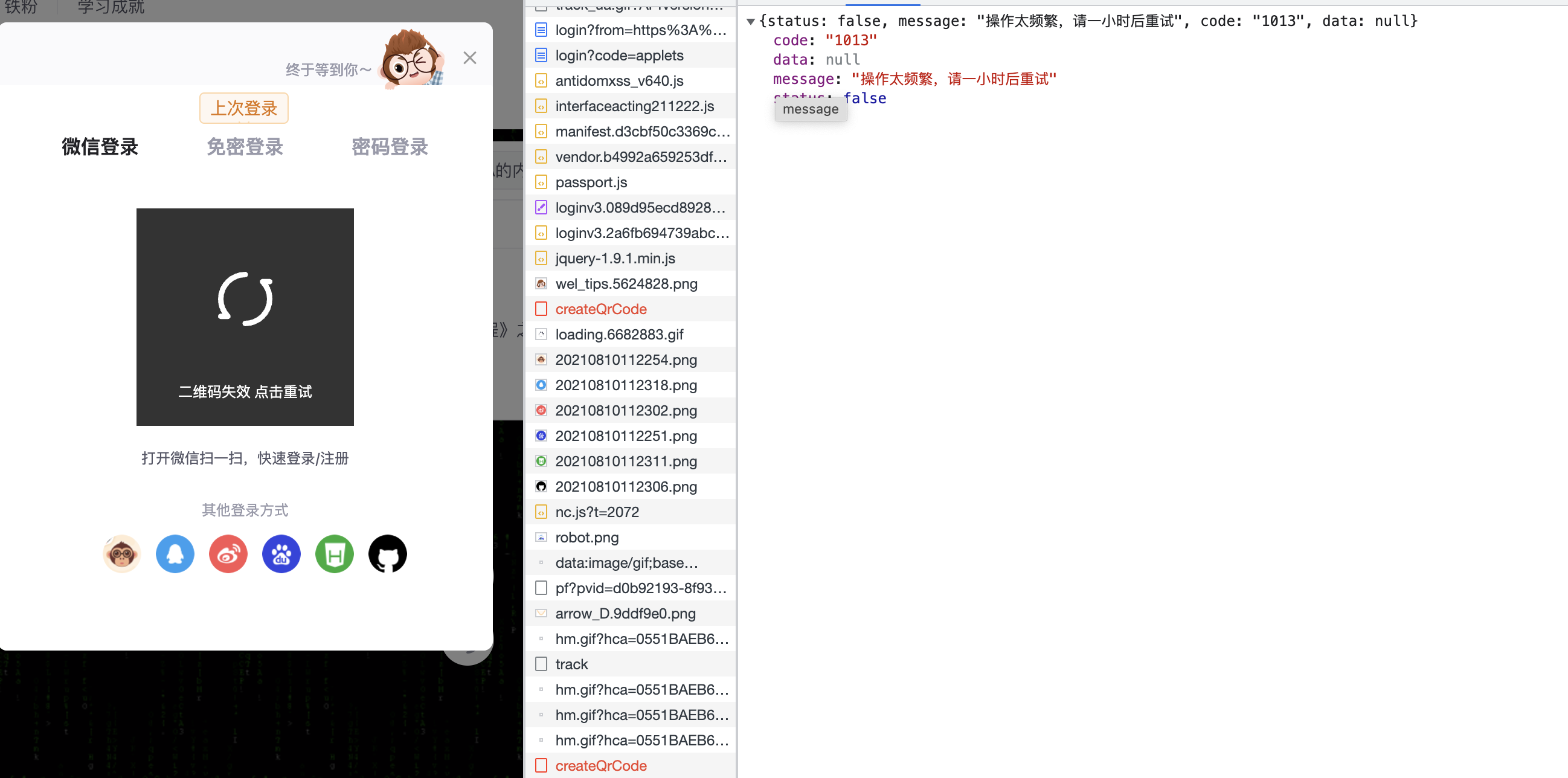
Task: Switch to 免密登录 tab
Action: coord(245,147)
